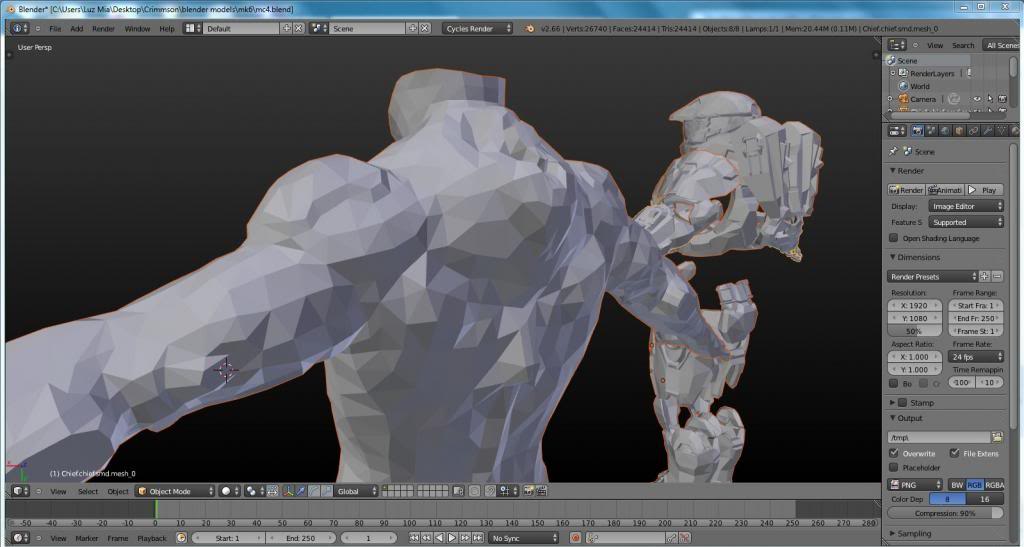Click the Render image button
This screenshot has width=1024, height=547.
(x=906, y=190)
